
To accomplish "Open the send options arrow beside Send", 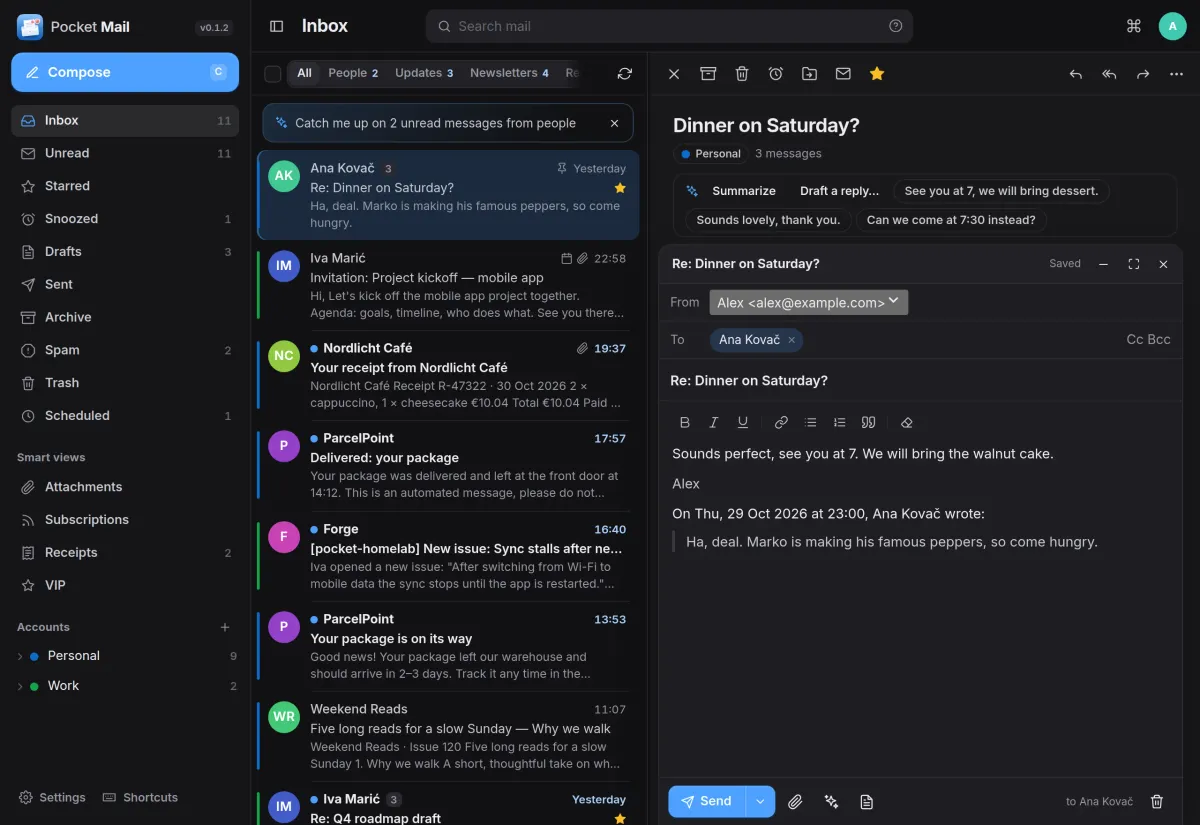I will 761,801.
